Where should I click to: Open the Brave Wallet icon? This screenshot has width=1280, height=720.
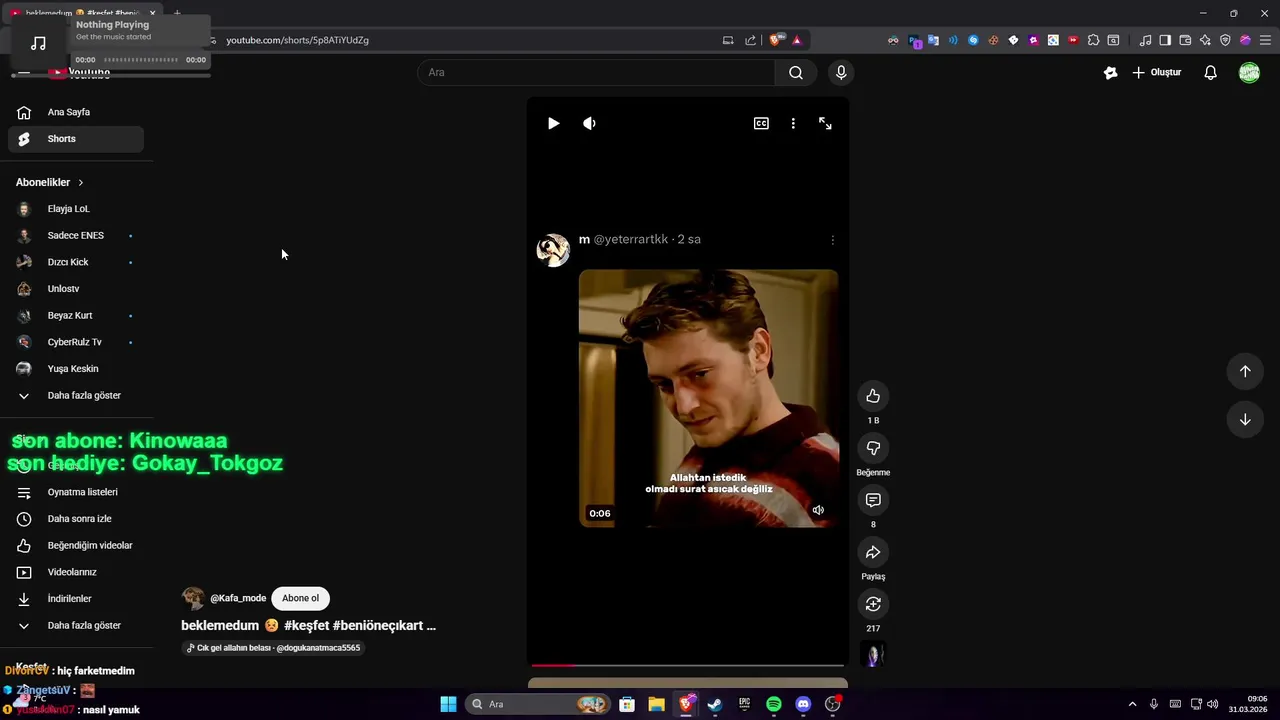pos(1185,40)
